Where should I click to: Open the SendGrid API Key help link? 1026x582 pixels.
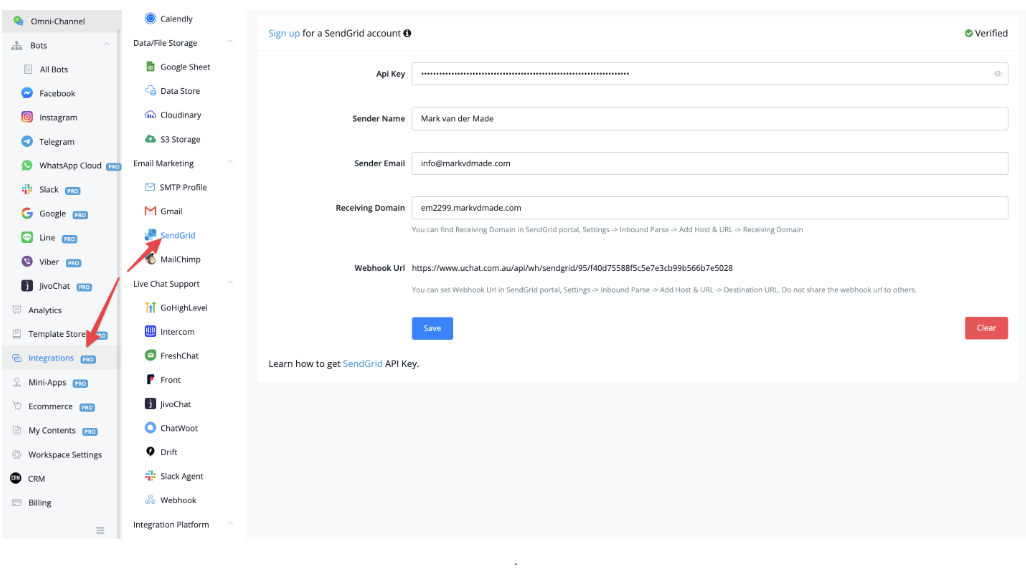[363, 363]
